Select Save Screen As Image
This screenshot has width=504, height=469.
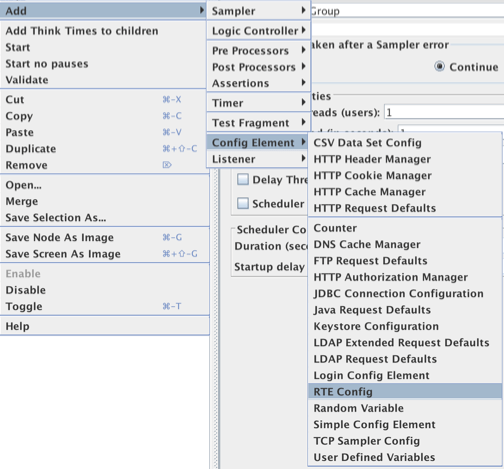click(105, 254)
